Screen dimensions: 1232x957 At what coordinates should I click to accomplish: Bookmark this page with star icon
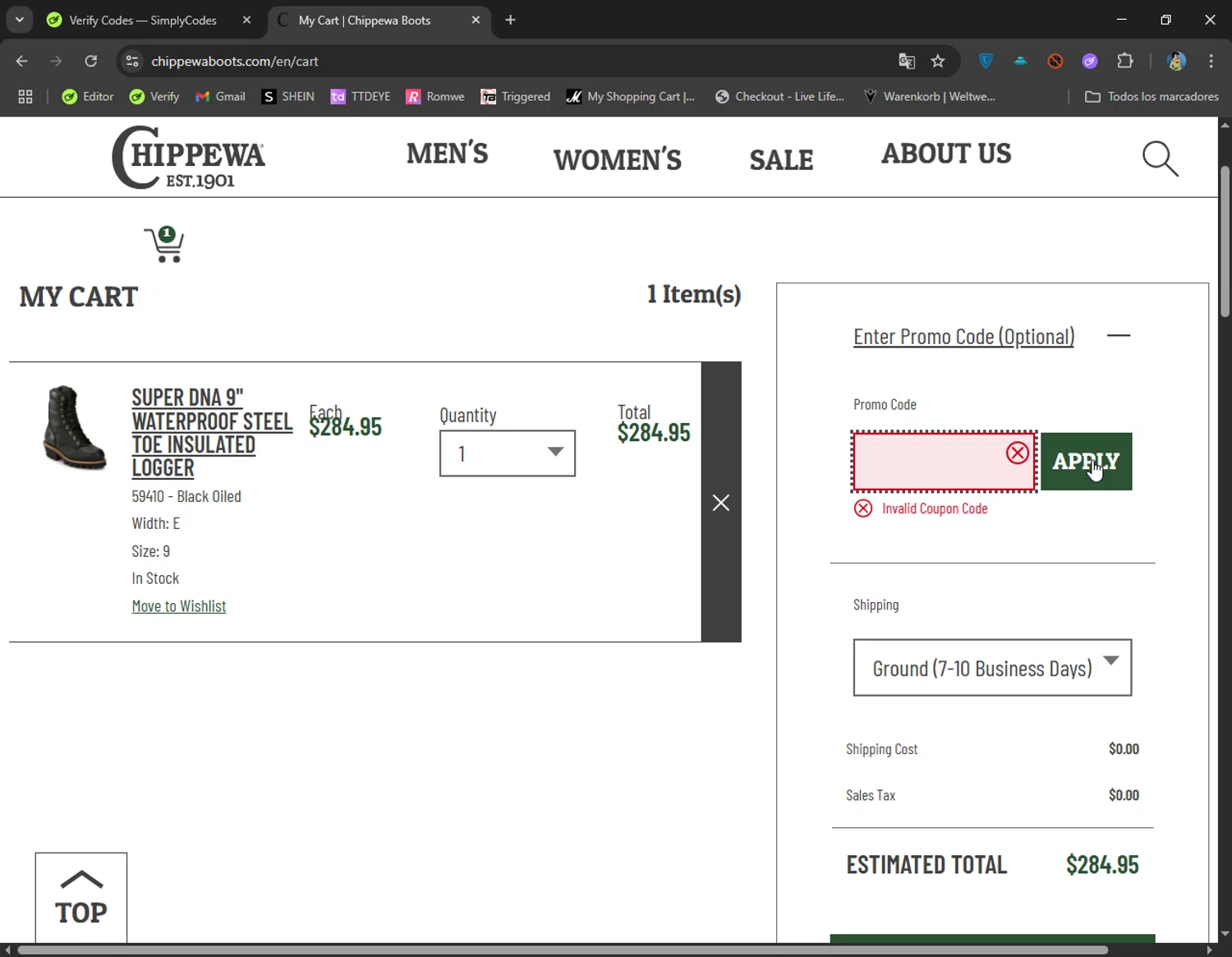click(x=938, y=61)
